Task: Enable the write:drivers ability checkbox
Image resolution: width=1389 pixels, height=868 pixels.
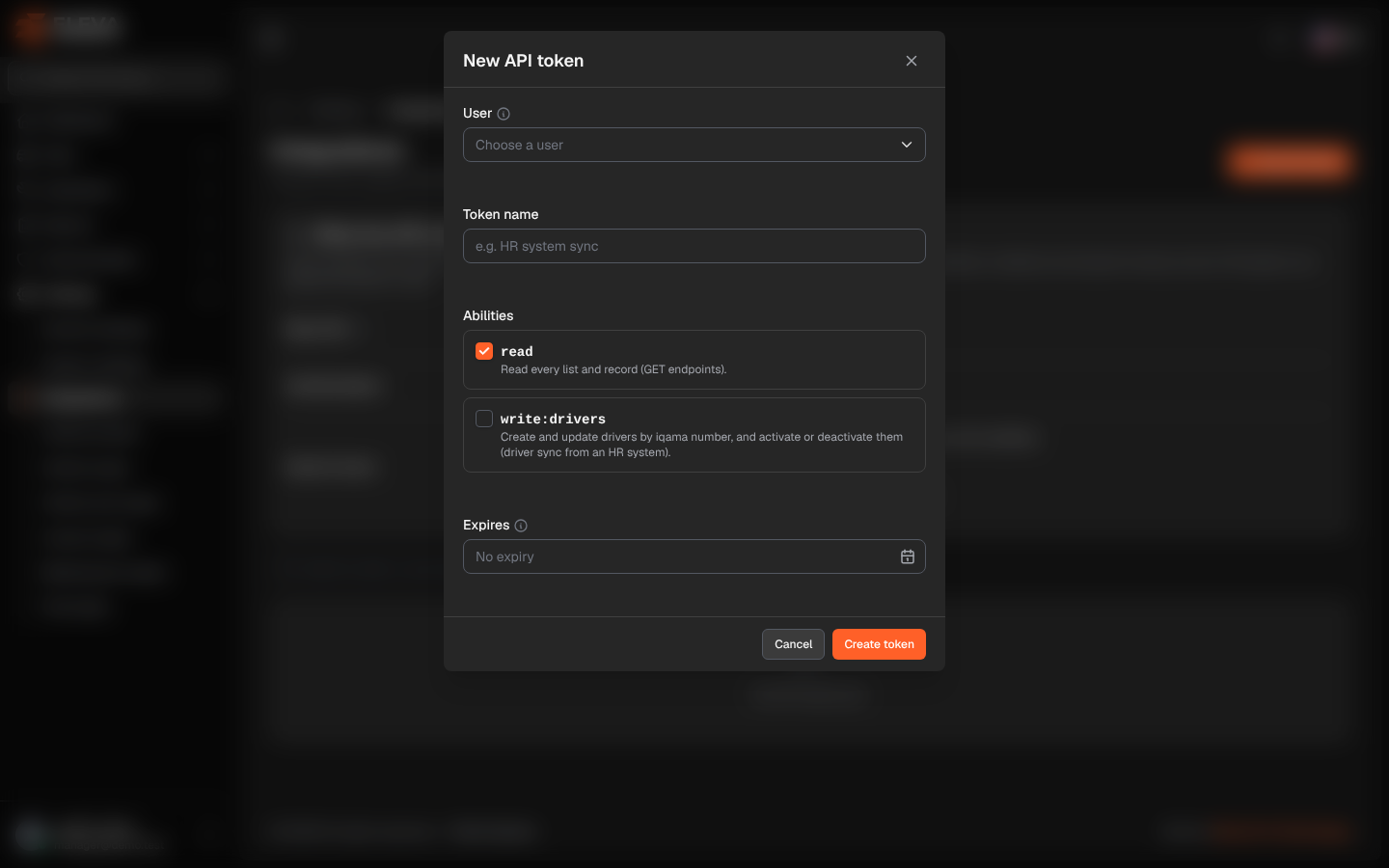Action: pos(484,419)
